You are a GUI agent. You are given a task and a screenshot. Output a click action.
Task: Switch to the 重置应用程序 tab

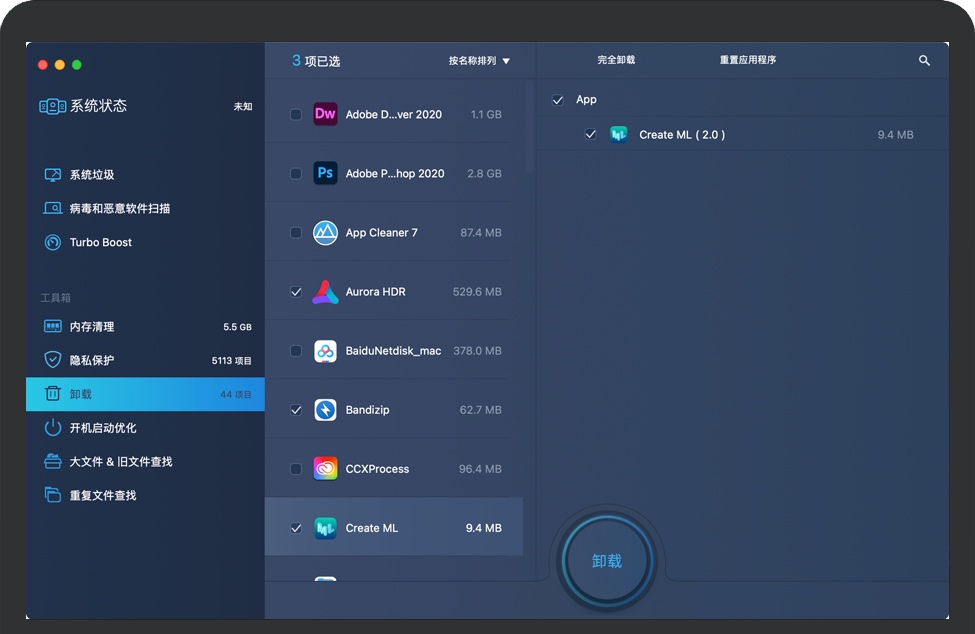click(x=748, y=60)
